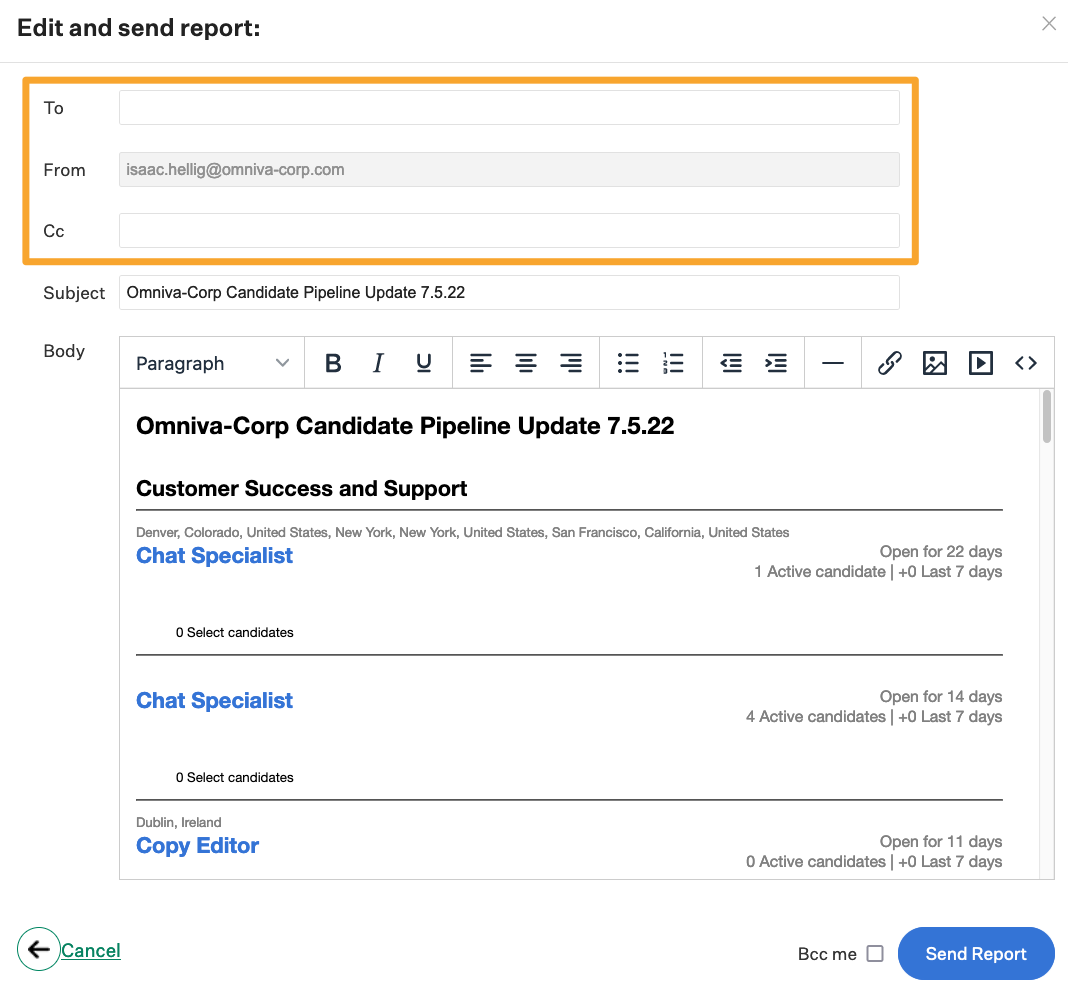Insert a numbered list
The image size is (1068, 993).
point(673,363)
